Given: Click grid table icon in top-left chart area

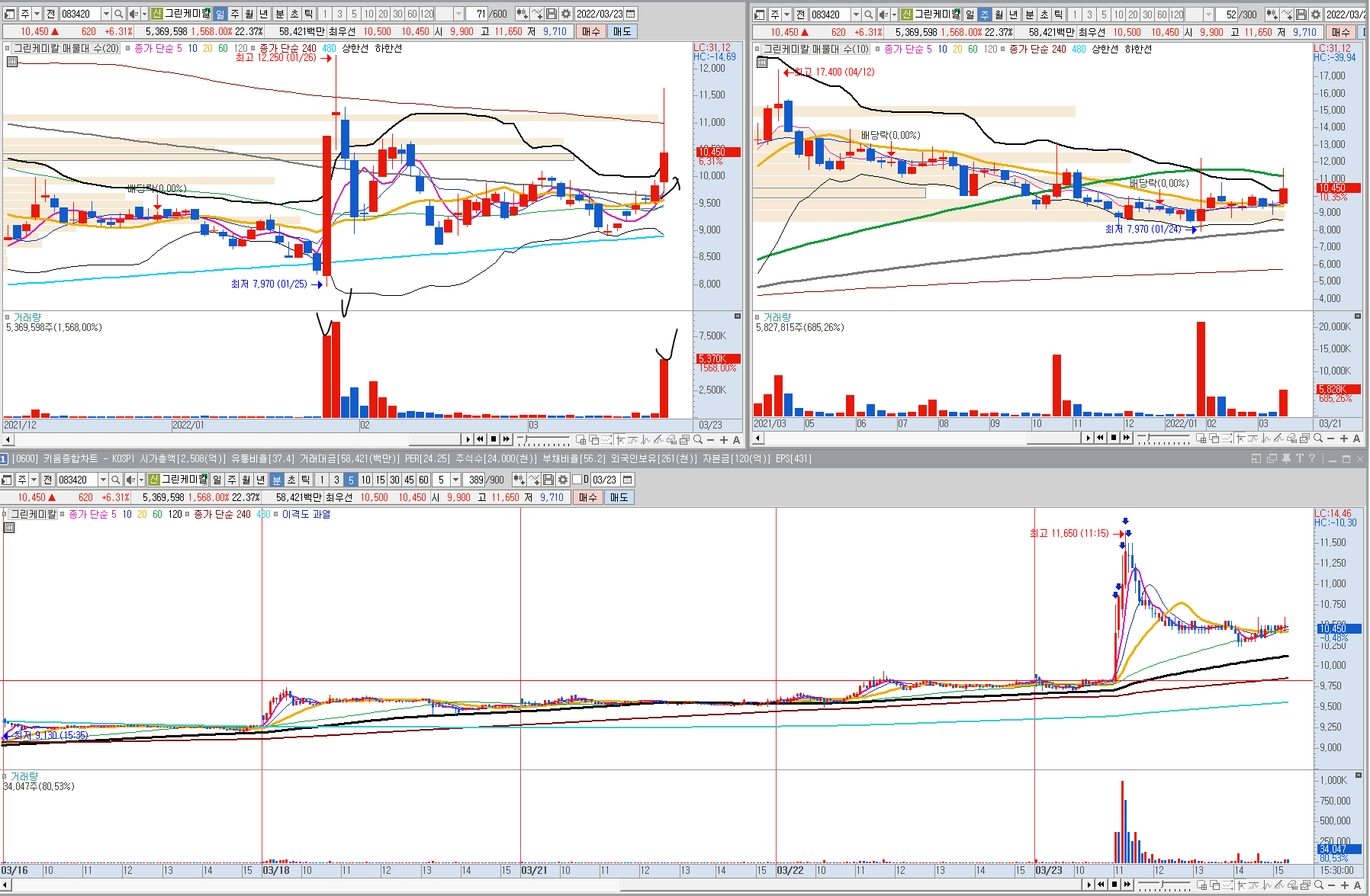Looking at the screenshot, I should (11, 62).
